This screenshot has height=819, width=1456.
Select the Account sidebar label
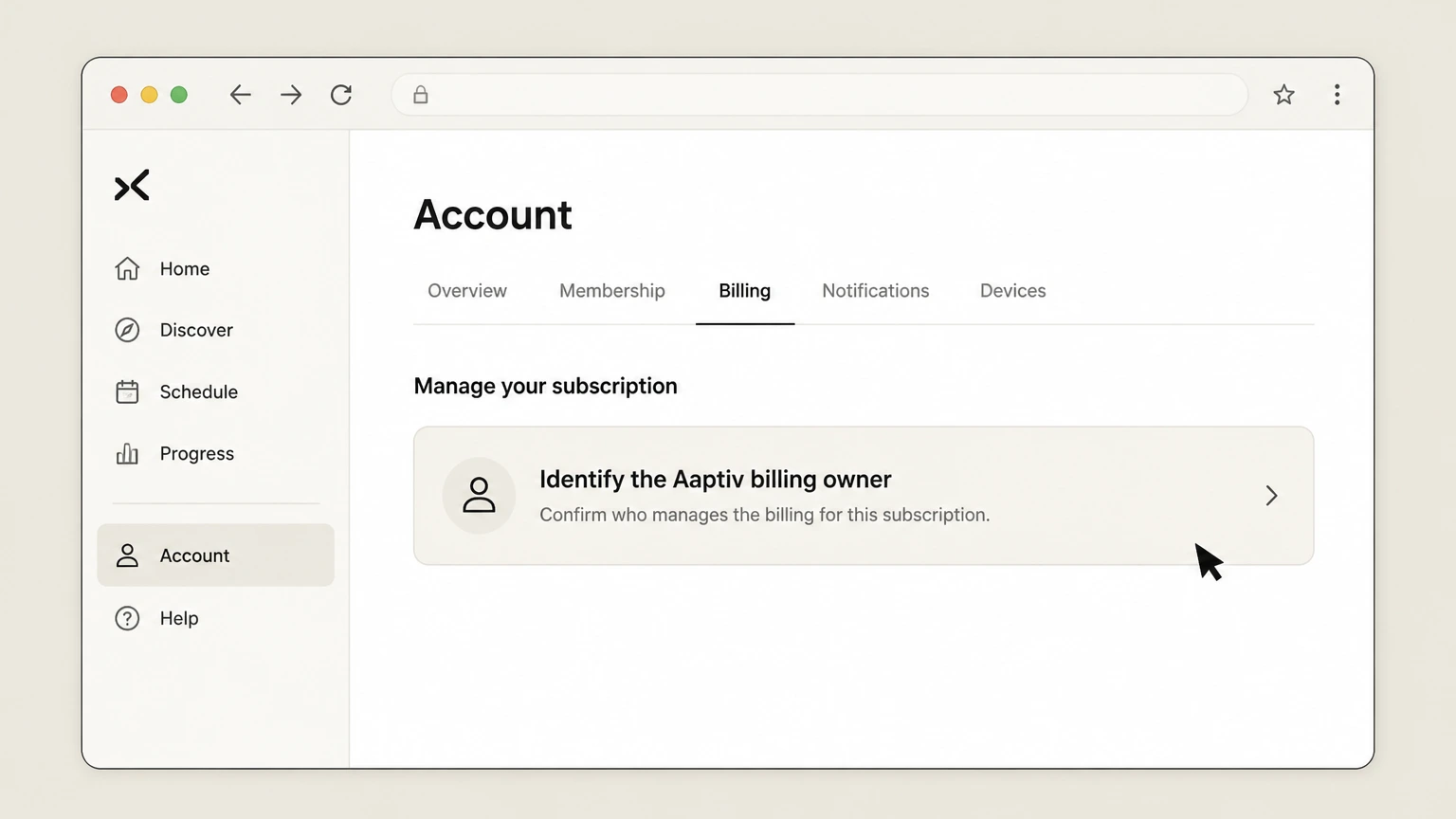(194, 555)
